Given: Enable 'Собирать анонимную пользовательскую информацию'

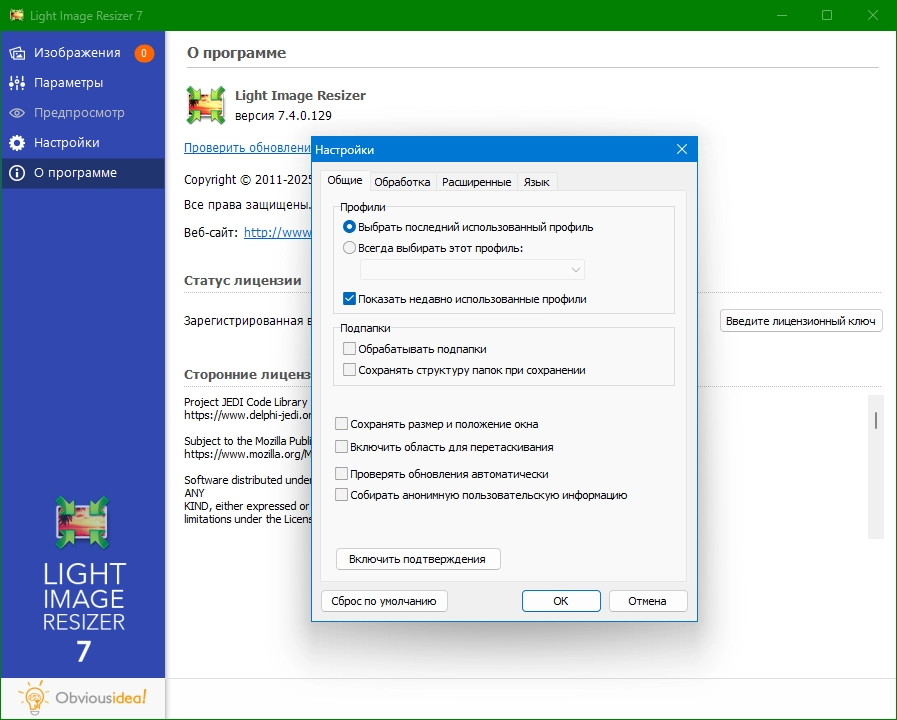Looking at the screenshot, I should [341, 495].
